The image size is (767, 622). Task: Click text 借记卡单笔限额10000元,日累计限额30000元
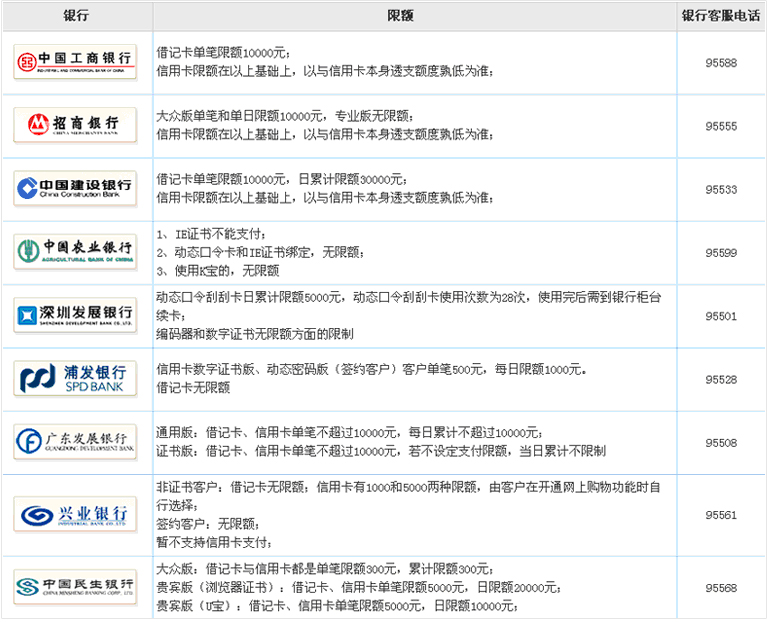click(x=281, y=179)
